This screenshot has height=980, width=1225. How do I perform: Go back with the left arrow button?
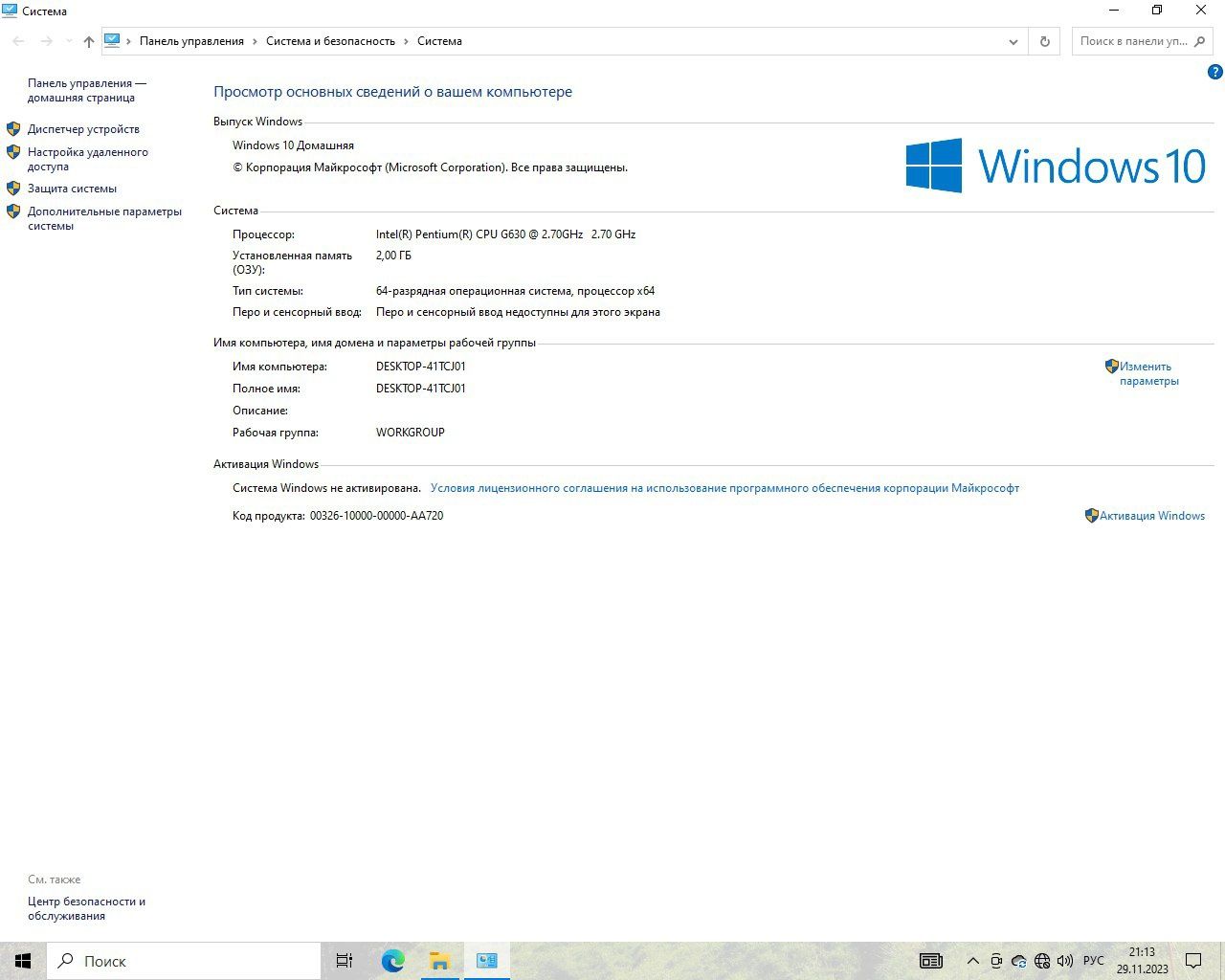point(18,41)
